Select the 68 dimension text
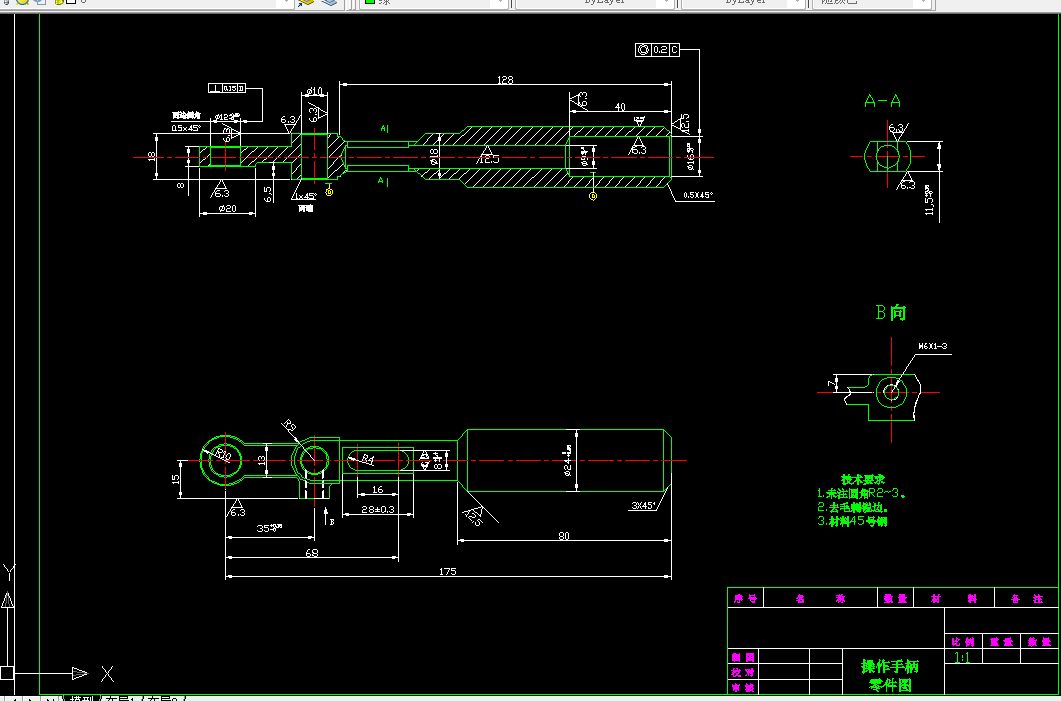Image resolution: width=1061 pixels, height=701 pixels. [311, 553]
